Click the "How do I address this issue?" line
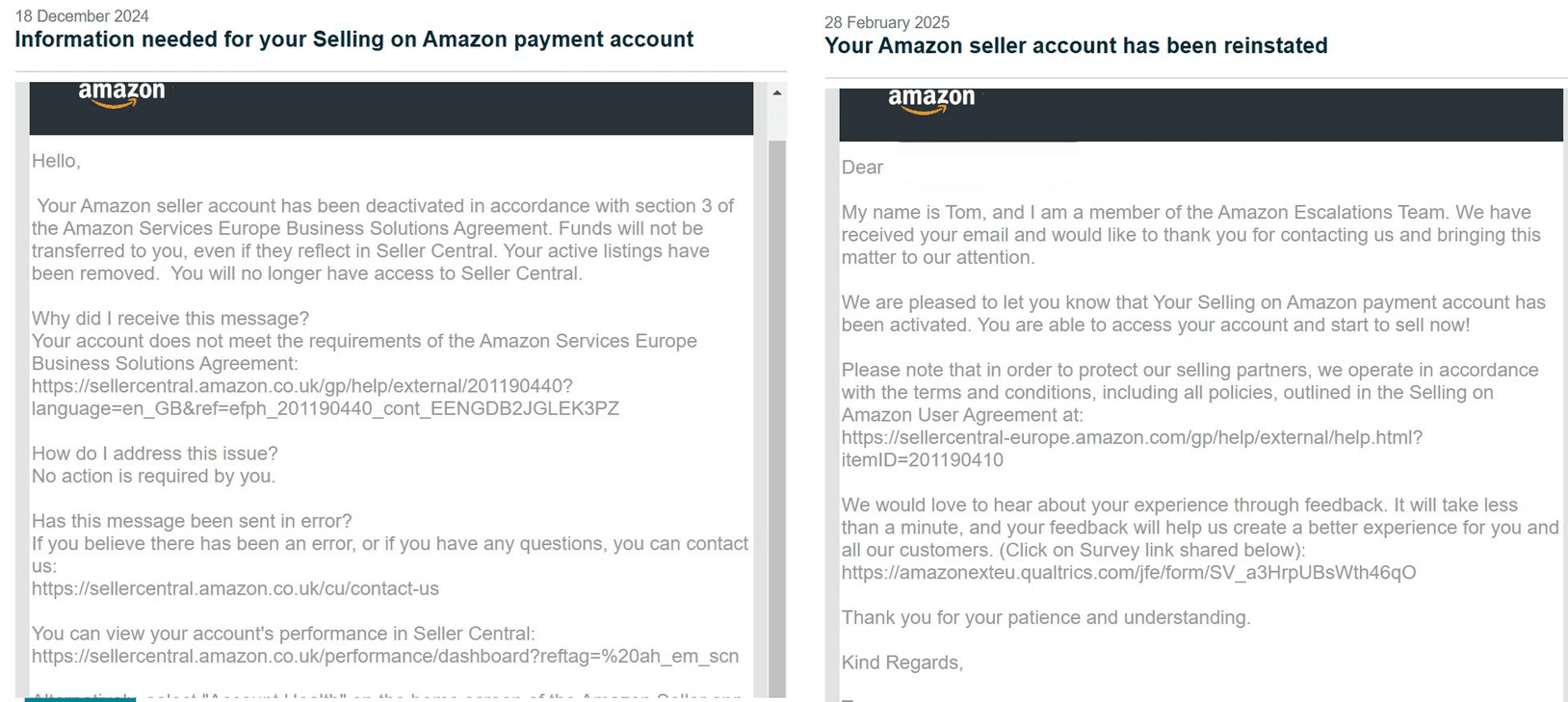The height and width of the screenshot is (702, 1568). [x=155, y=454]
